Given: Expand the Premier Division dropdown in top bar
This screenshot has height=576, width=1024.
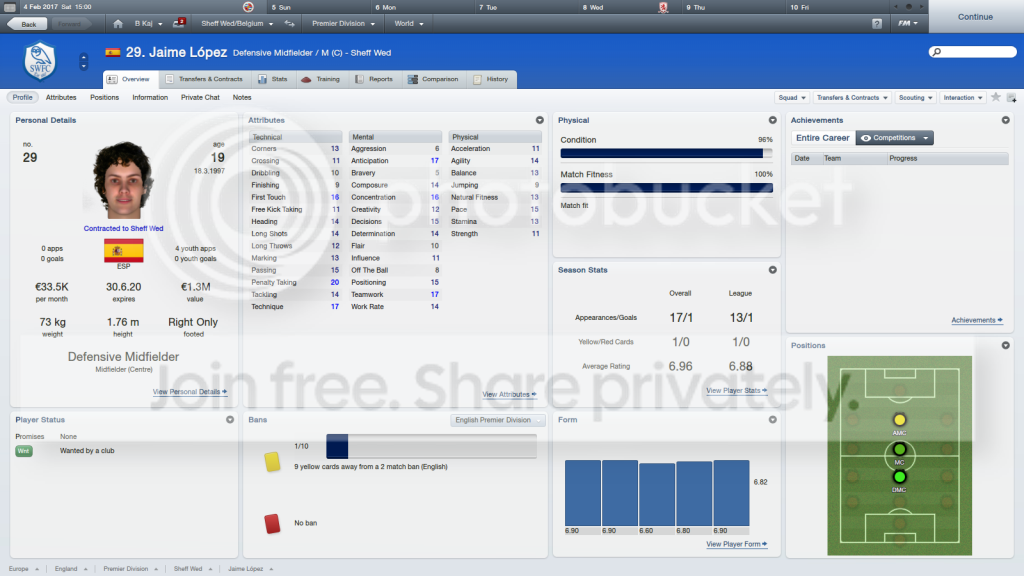Looking at the screenshot, I should tap(344, 24).
